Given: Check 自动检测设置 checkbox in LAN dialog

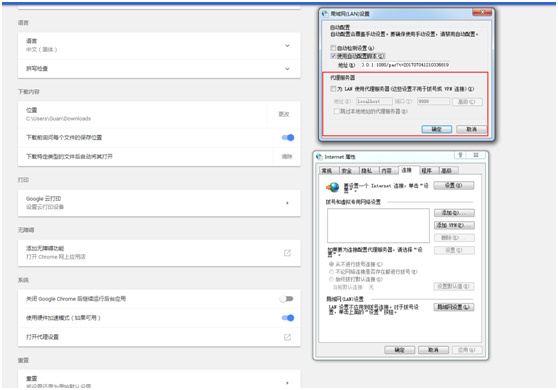Looking at the screenshot, I should point(333,48).
